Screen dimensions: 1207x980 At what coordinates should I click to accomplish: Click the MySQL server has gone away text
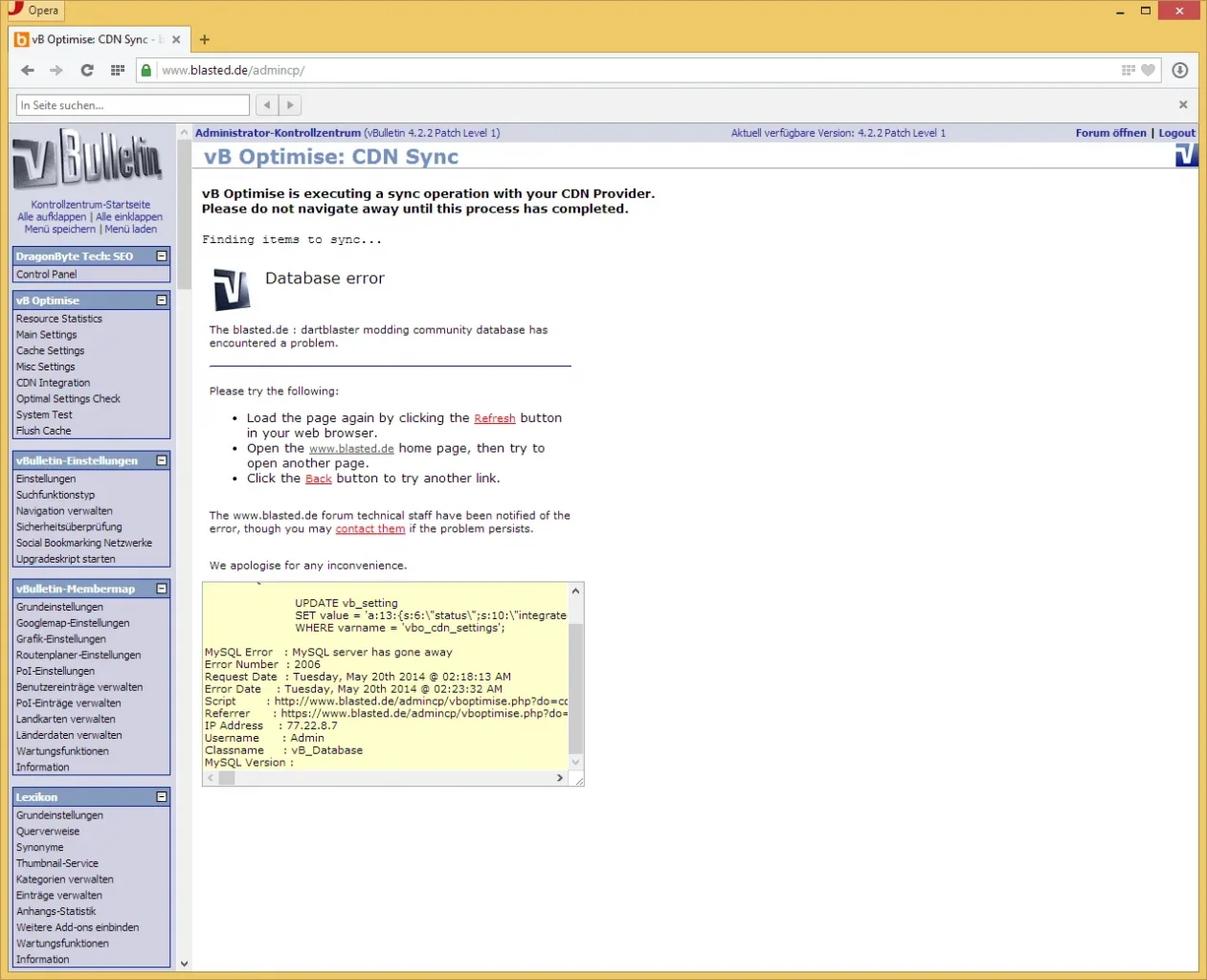pyautogui.click(x=372, y=653)
